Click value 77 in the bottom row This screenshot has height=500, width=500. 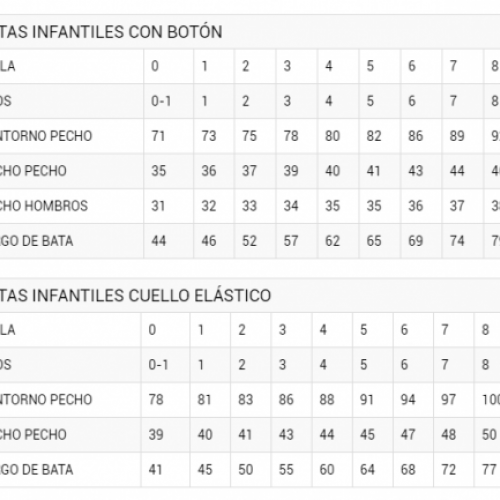(489, 470)
